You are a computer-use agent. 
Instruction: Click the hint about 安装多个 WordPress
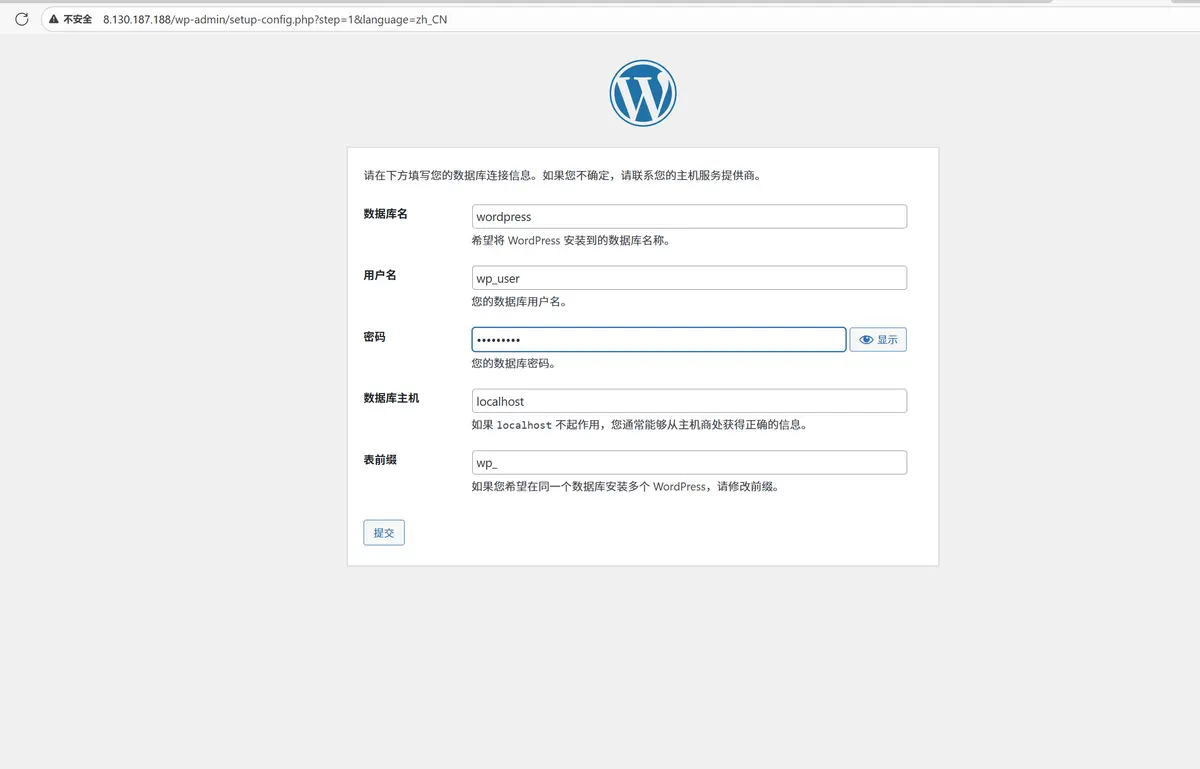[x=625, y=487]
